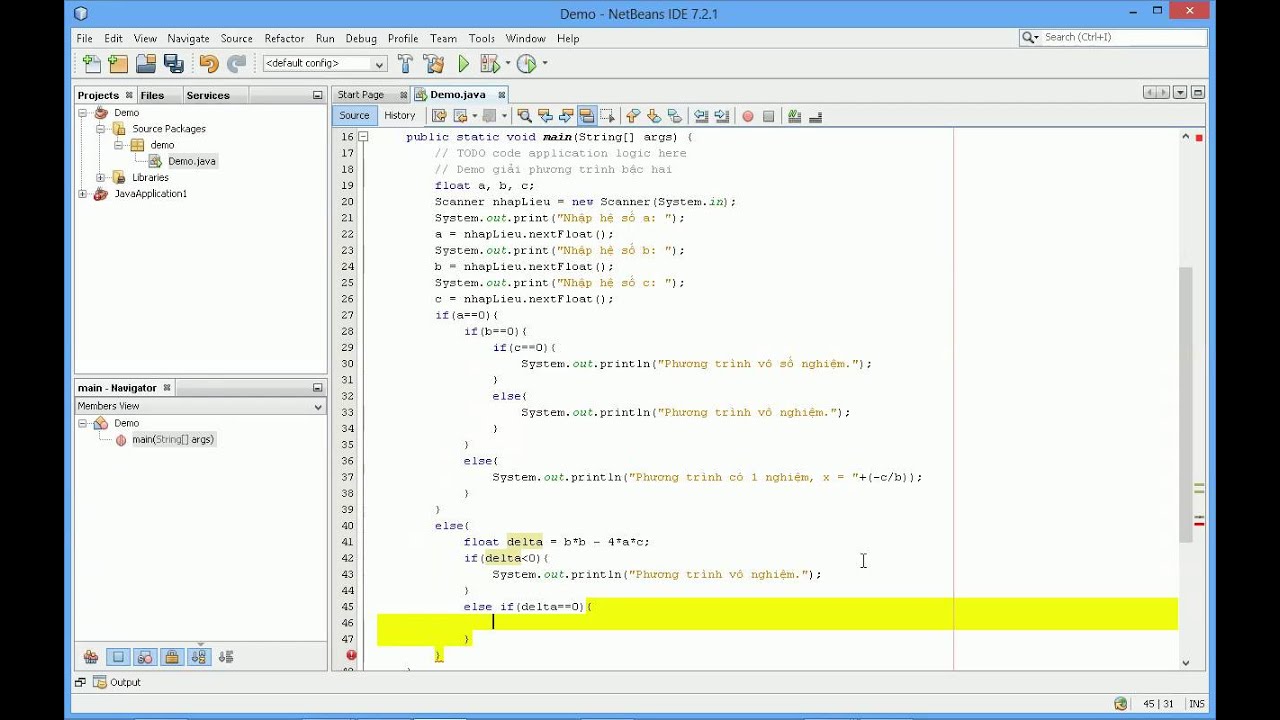Click the Shift Line Left icon
Screen dimensions: 1280x720
coord(701,116)
